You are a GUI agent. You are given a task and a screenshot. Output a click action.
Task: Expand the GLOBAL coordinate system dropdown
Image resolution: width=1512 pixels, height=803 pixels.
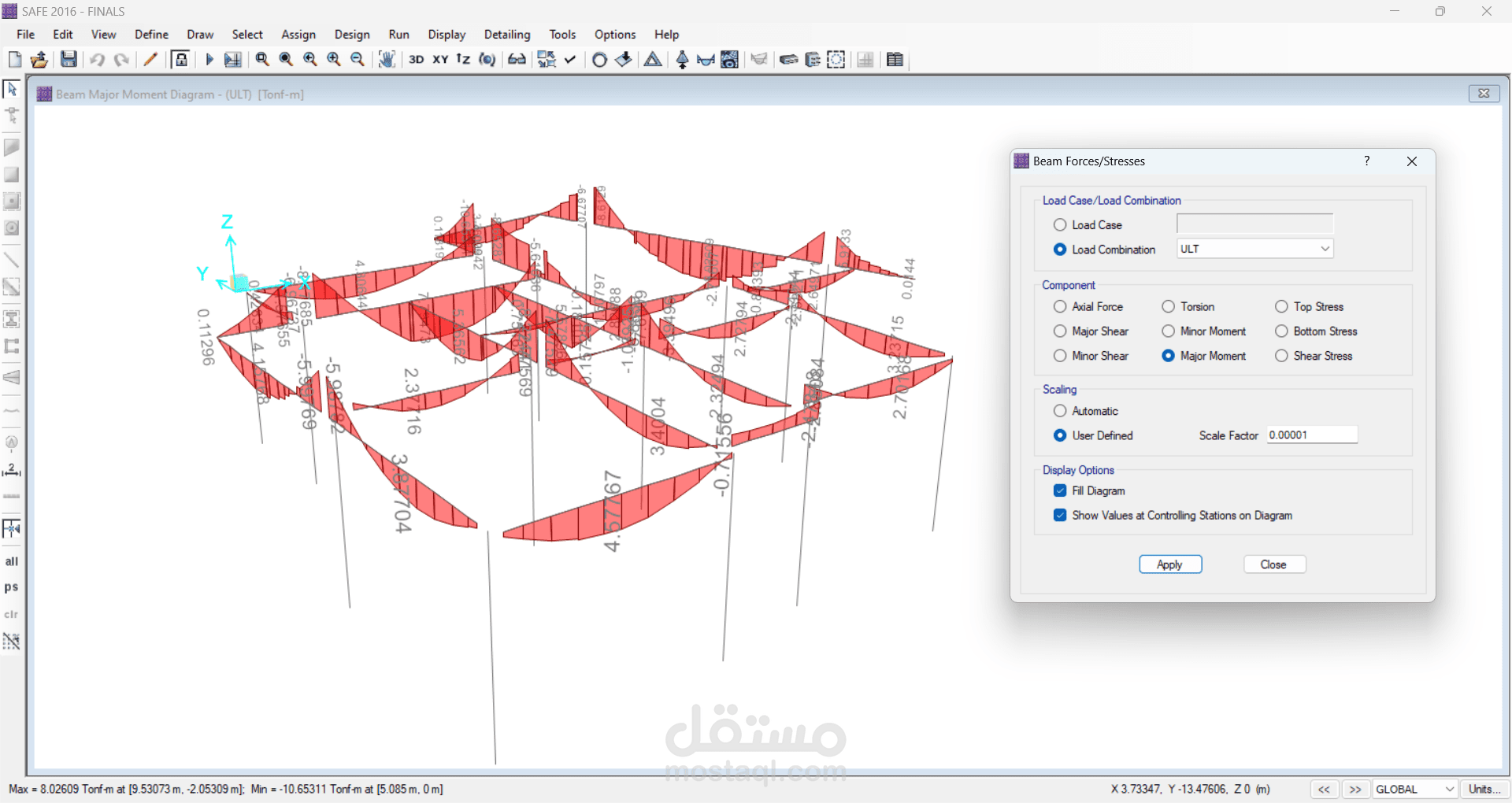click(1415, 789)
